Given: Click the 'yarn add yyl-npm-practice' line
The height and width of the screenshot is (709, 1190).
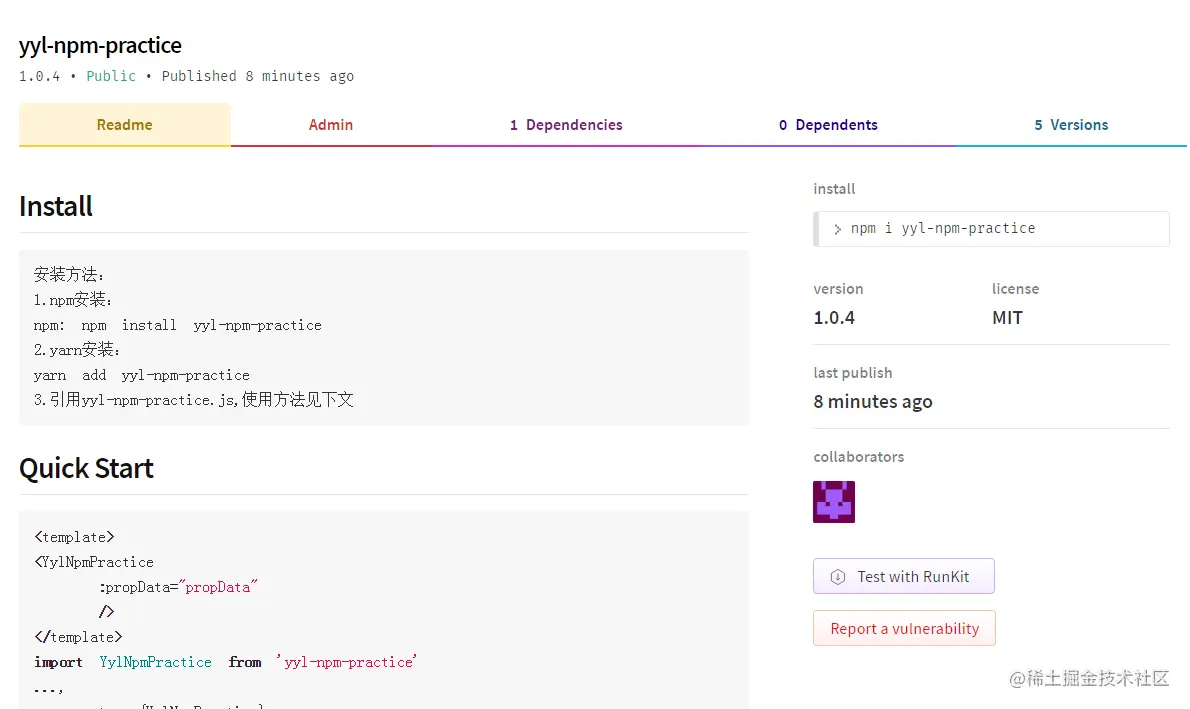Looking at the screenshot, I should 141,375.
